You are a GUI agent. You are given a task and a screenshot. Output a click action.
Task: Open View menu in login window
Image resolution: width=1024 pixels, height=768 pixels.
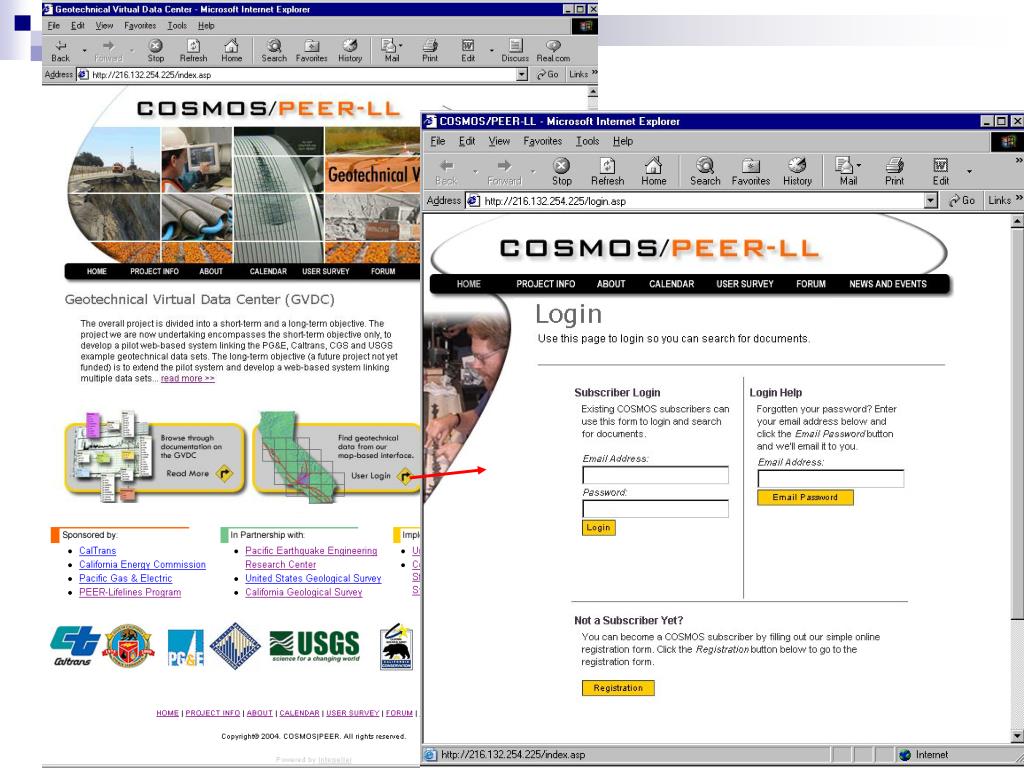coord(499,140)
